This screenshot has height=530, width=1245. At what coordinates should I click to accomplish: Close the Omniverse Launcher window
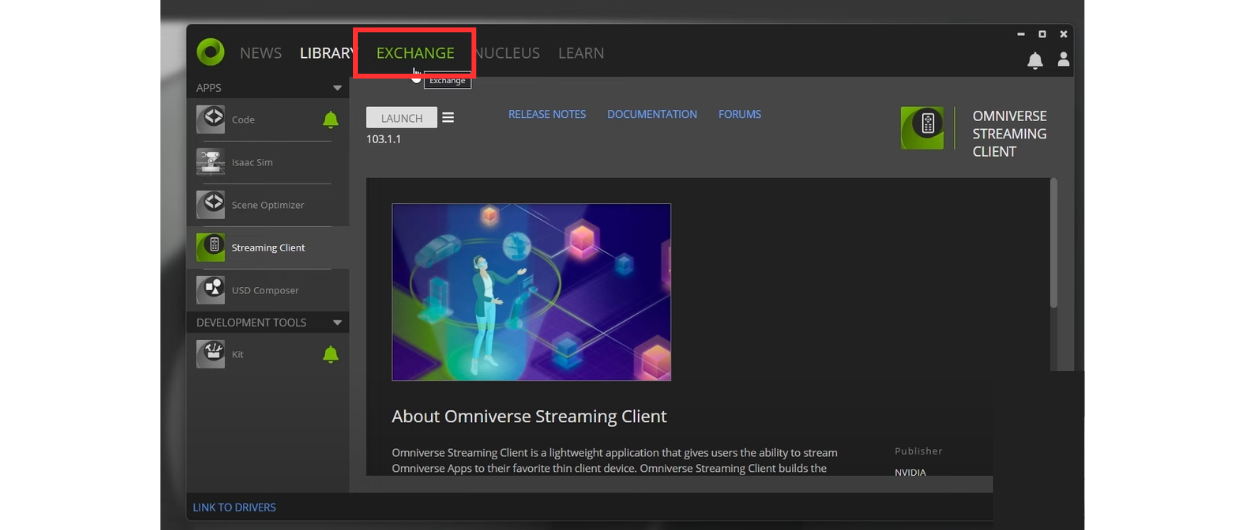click(x=1063, y=34)
